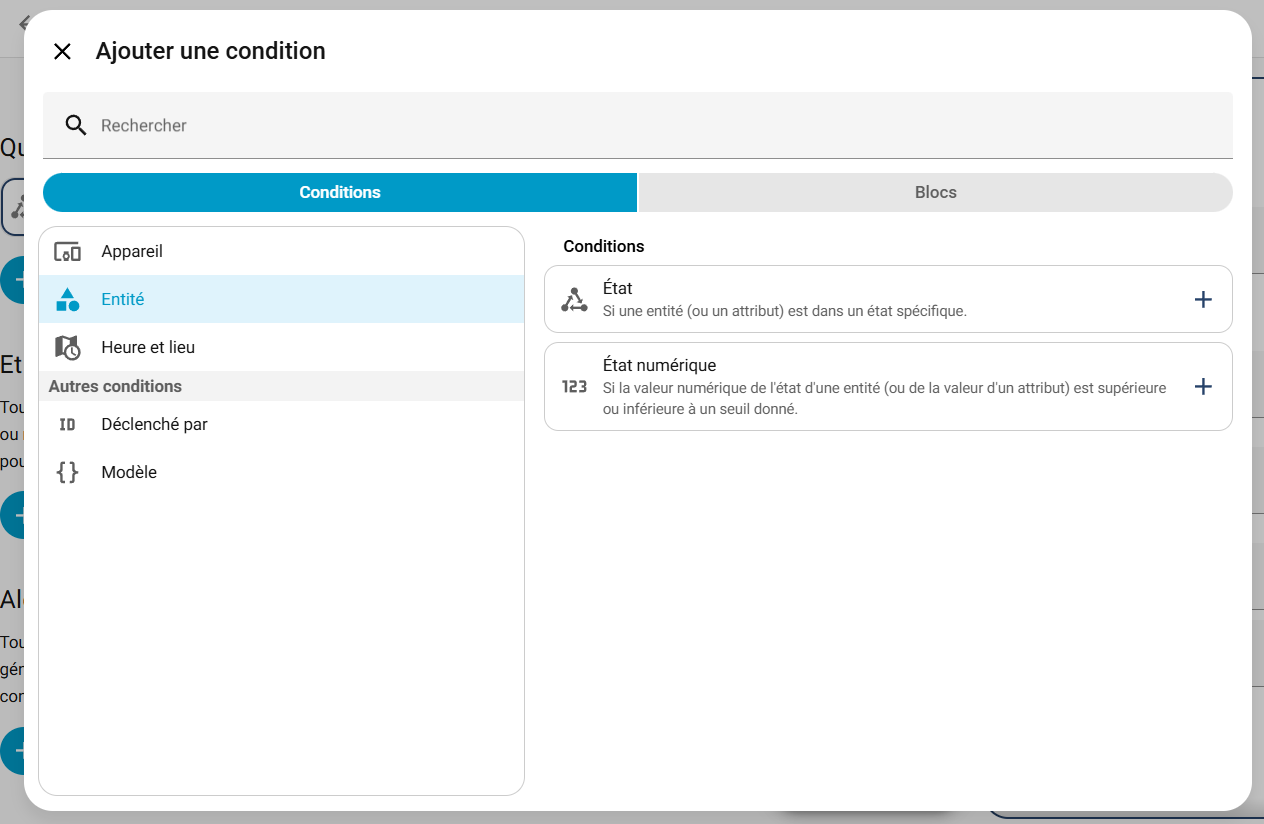Image resolution: width=1264 pixels, height=824 pixels.
Task: Select the Heure et lieu category
Action: (148, 348)
